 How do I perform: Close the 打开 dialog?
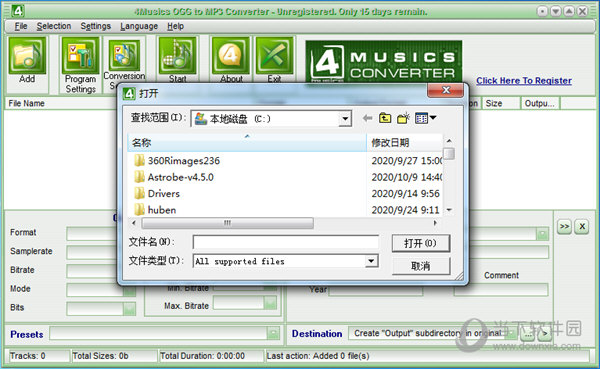(446, 90)
